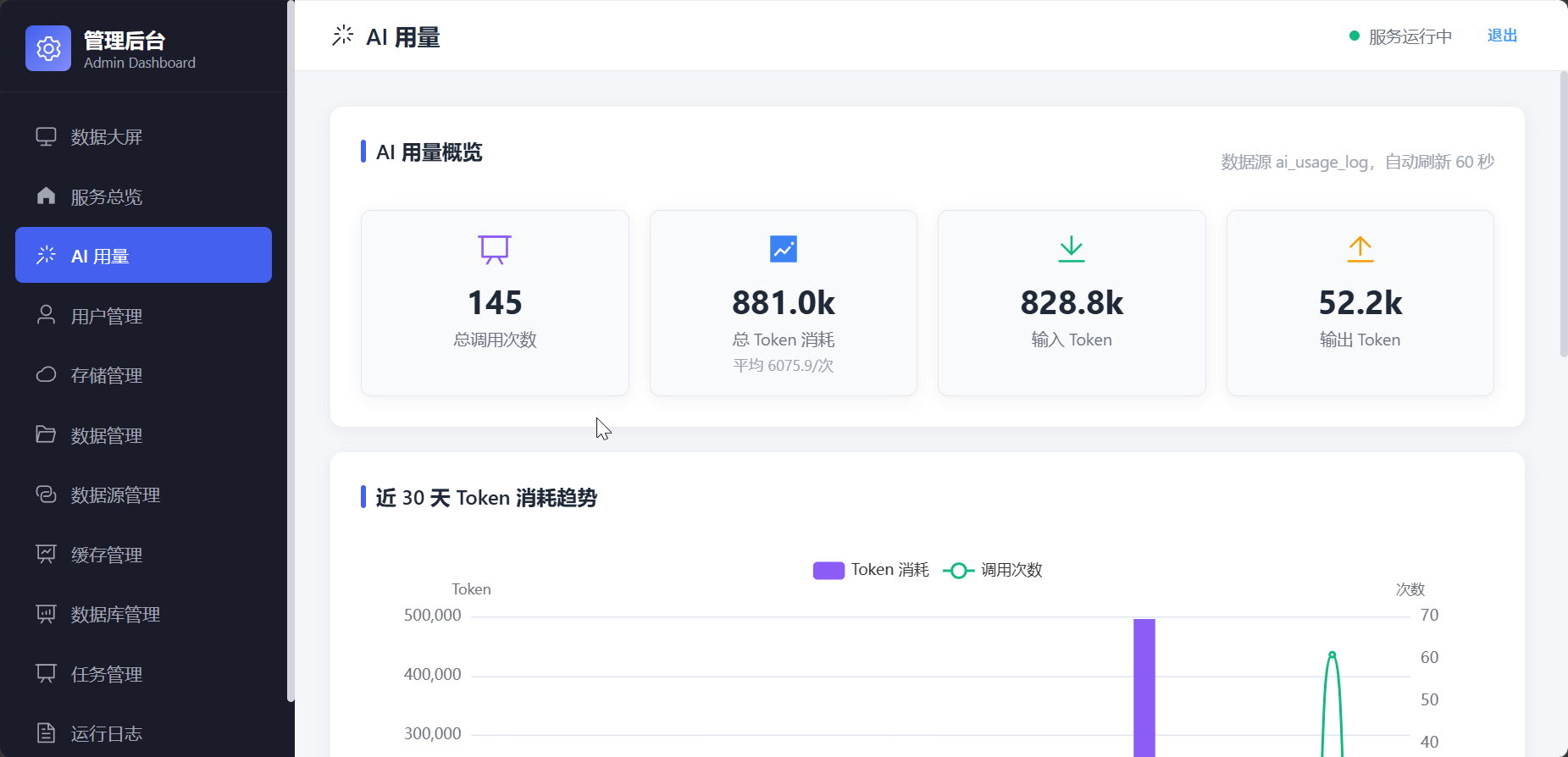Click the 服务运行中 status text

1410,36
